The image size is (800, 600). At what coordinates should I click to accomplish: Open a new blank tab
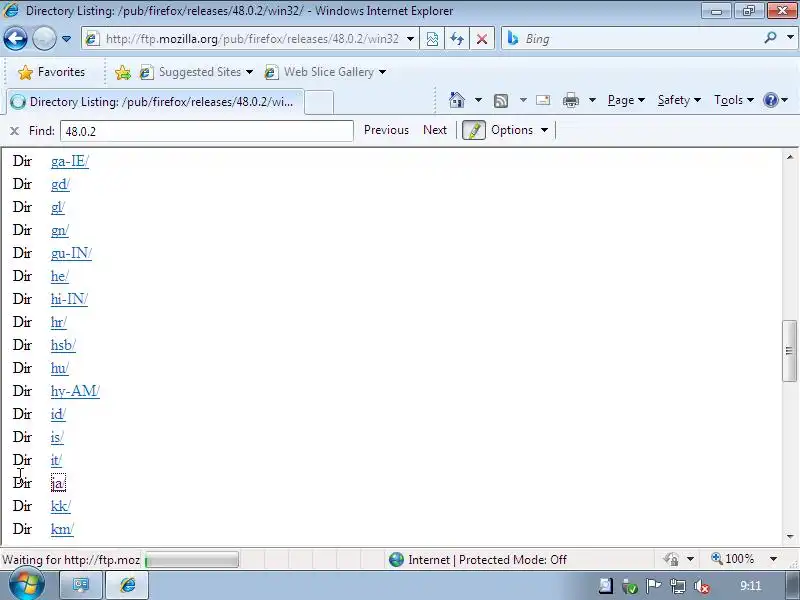(x=319, y=102)
